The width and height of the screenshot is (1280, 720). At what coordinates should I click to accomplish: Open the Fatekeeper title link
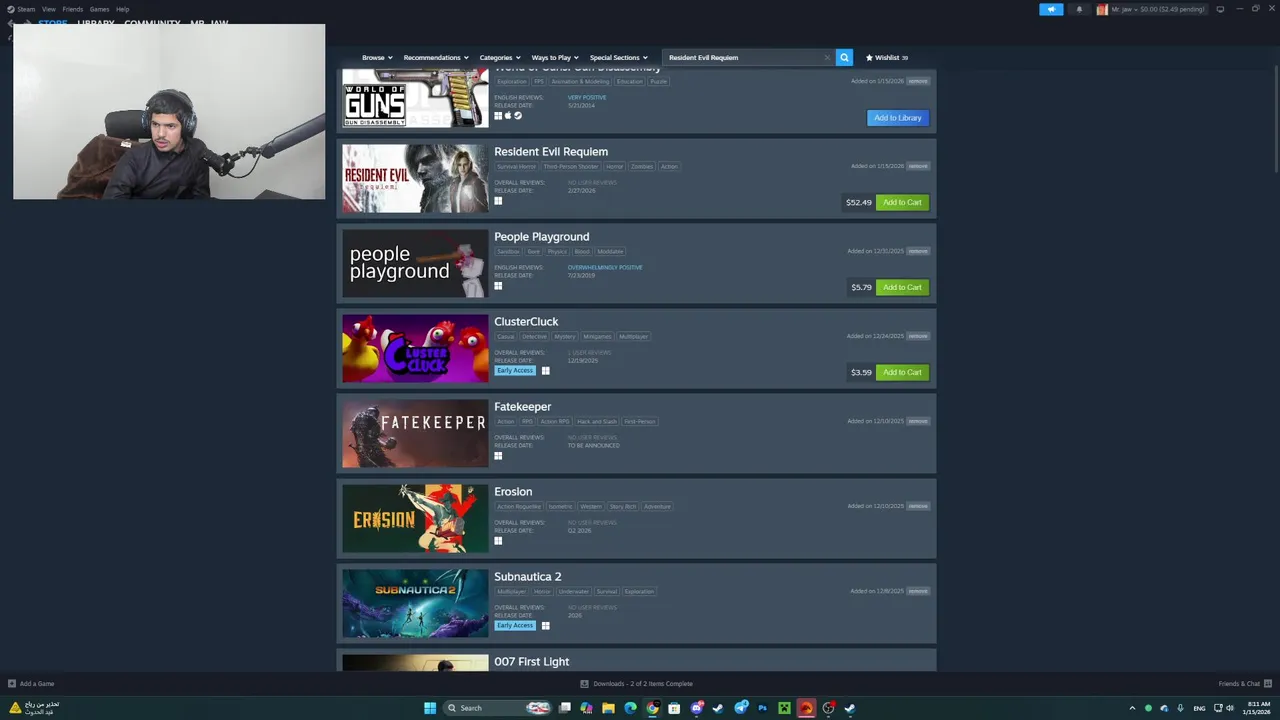tap(522, 407)
